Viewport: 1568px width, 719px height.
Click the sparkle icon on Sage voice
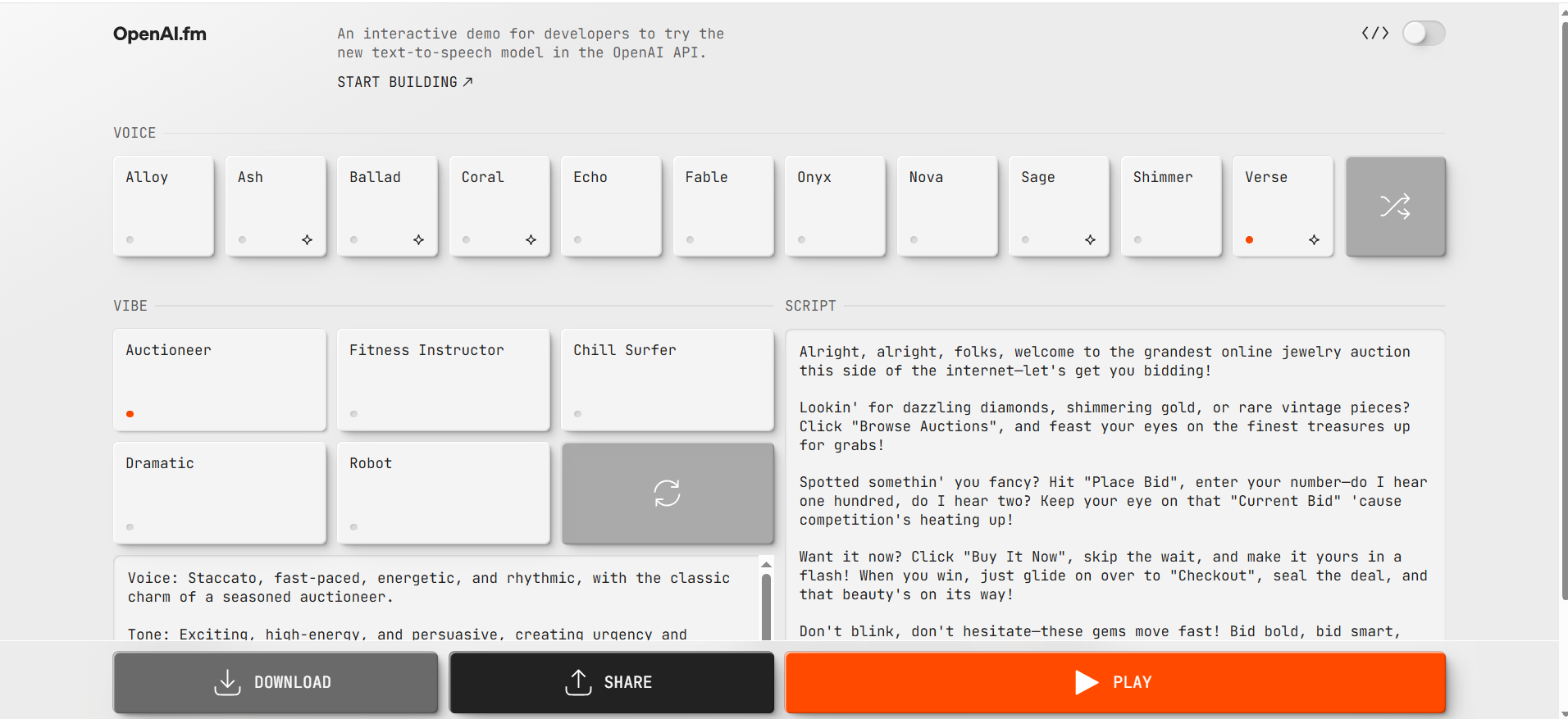point(1090,240)
